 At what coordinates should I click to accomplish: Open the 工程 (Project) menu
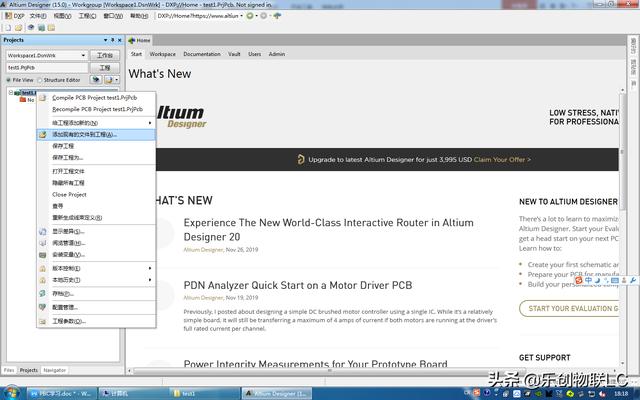[x=87, y=16]
